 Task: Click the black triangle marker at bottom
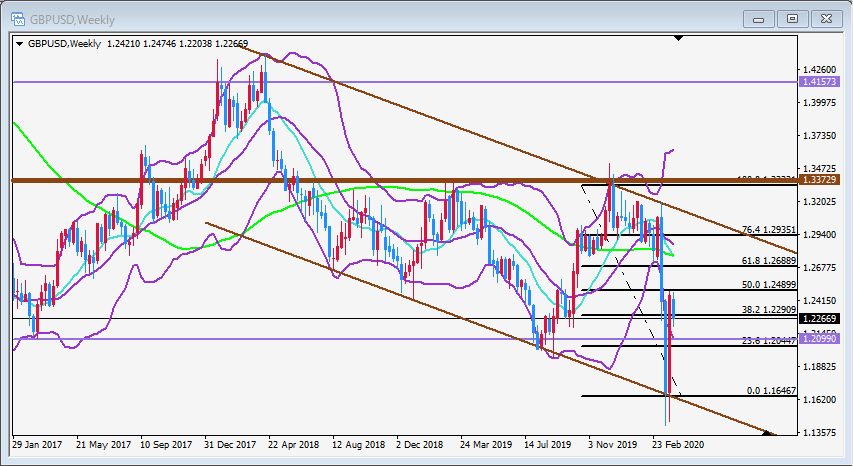767,433
